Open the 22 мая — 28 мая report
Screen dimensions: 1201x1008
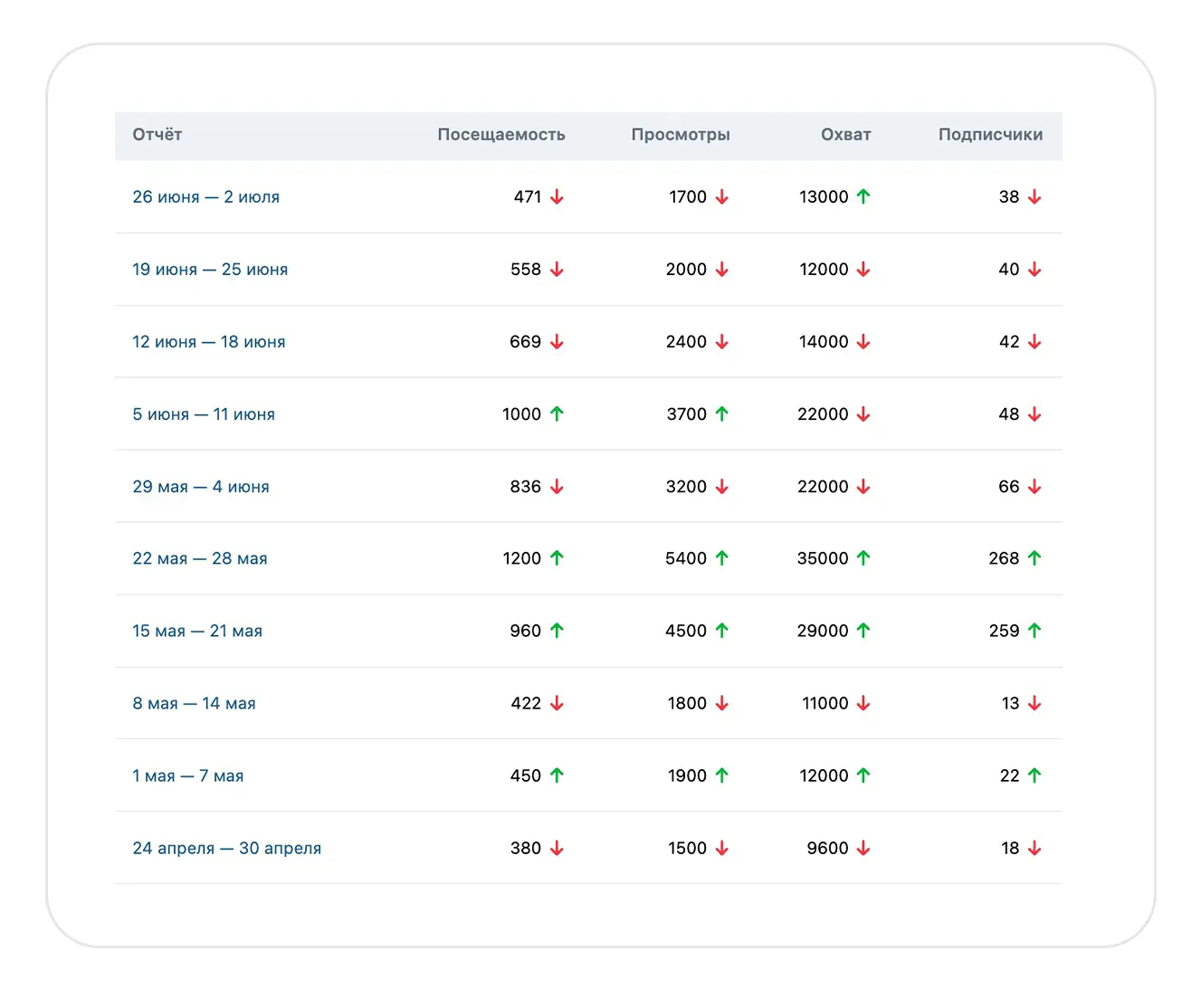click(200, 559)
